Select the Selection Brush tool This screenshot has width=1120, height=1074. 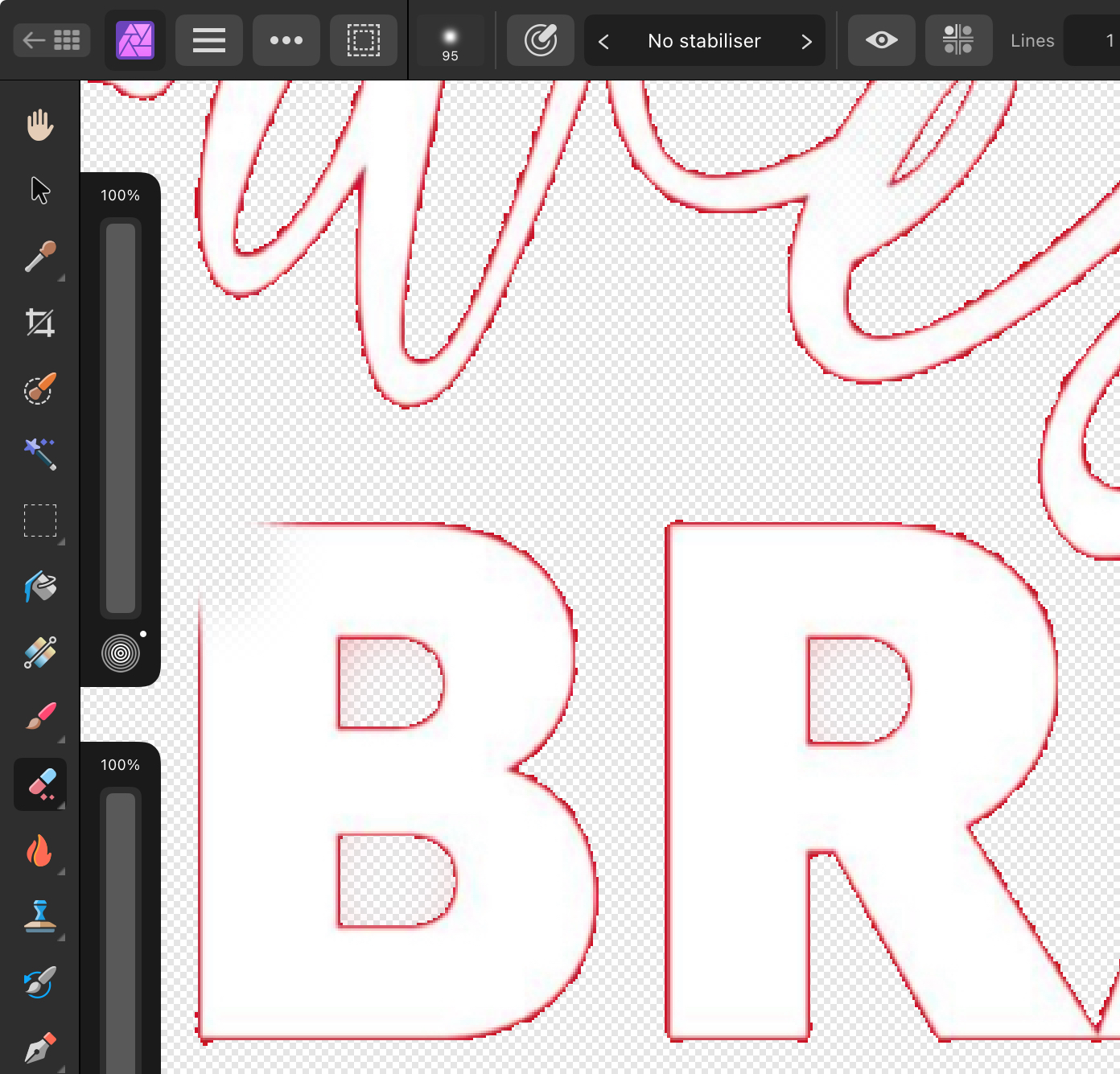pos(39,389)
